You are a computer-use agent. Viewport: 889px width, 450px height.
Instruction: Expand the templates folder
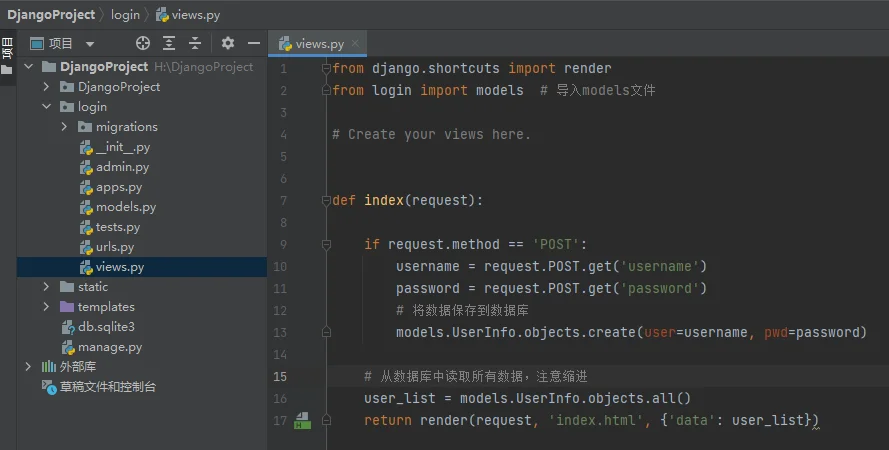pos(46,307)
